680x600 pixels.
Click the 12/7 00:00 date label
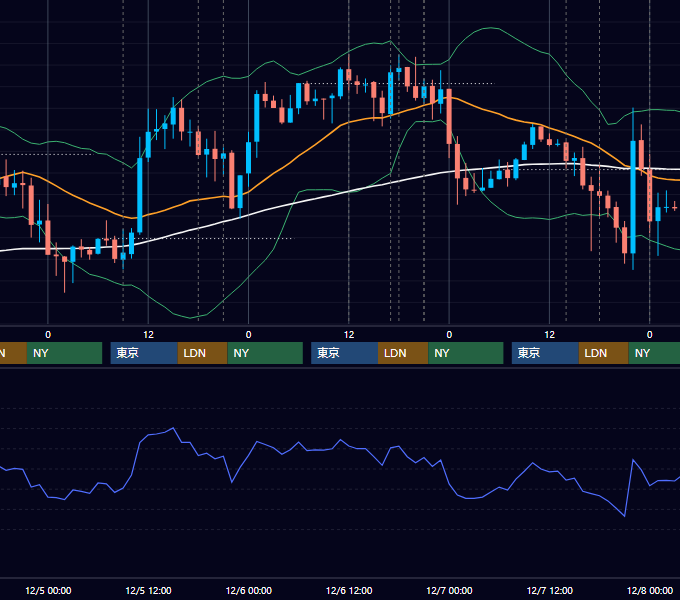coord(449,590)
